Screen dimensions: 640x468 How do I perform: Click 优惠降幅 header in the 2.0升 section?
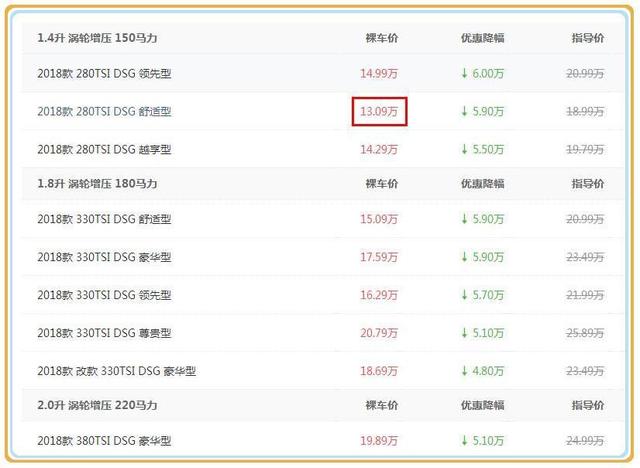[x=482, y=405]
